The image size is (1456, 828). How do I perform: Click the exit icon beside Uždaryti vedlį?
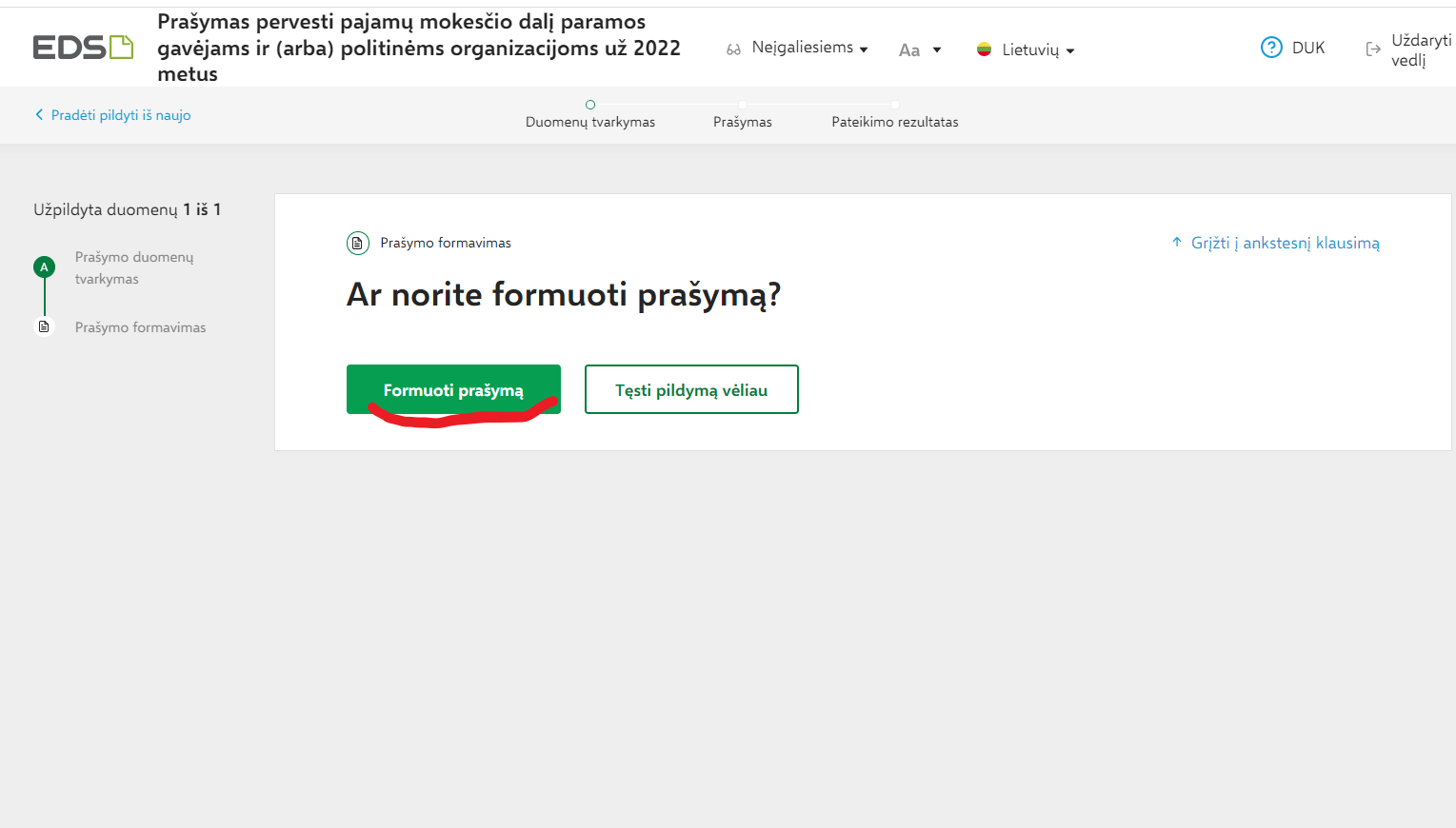click(1373, 49)
